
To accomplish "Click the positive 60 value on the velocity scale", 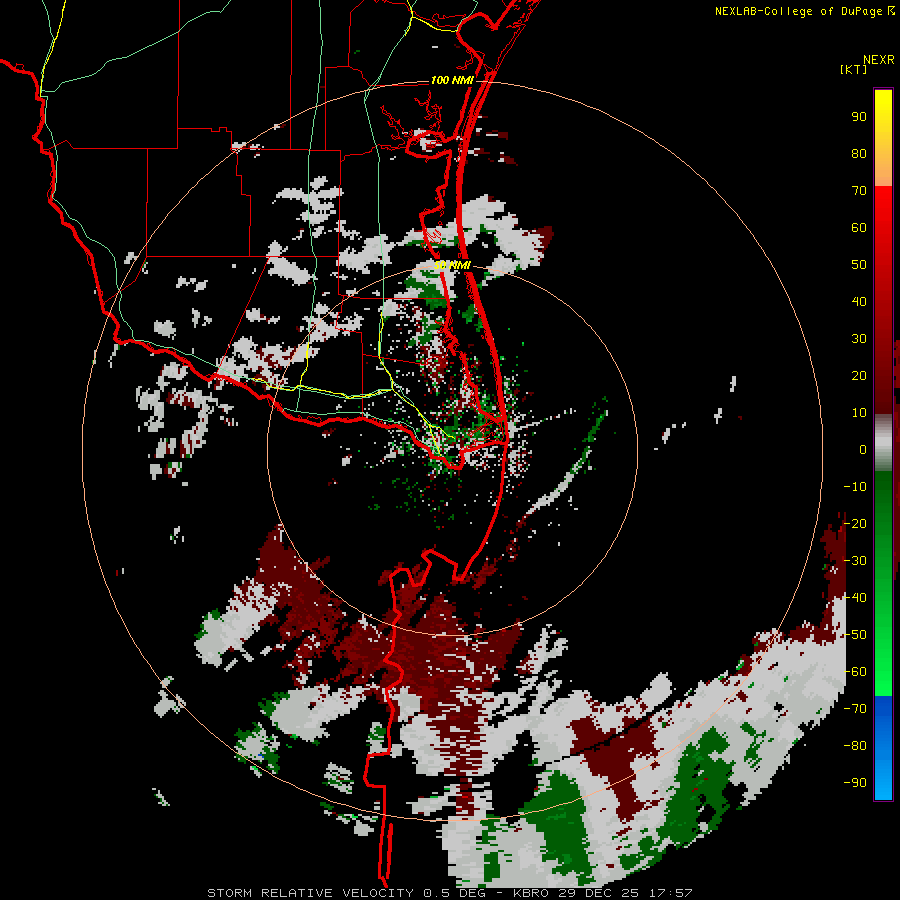I will [x=859, y=227].
